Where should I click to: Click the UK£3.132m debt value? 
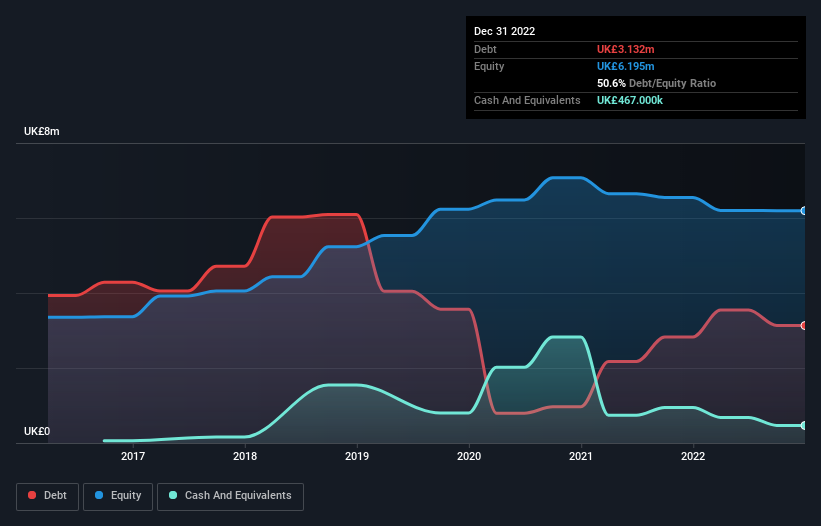click(x=626, y=49)
